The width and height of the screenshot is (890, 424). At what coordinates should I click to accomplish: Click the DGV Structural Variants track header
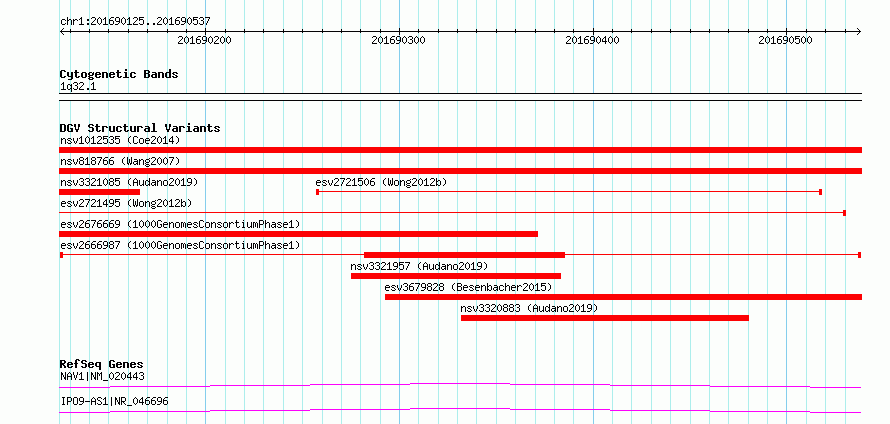pyautogui.click(x=140, y=128)
